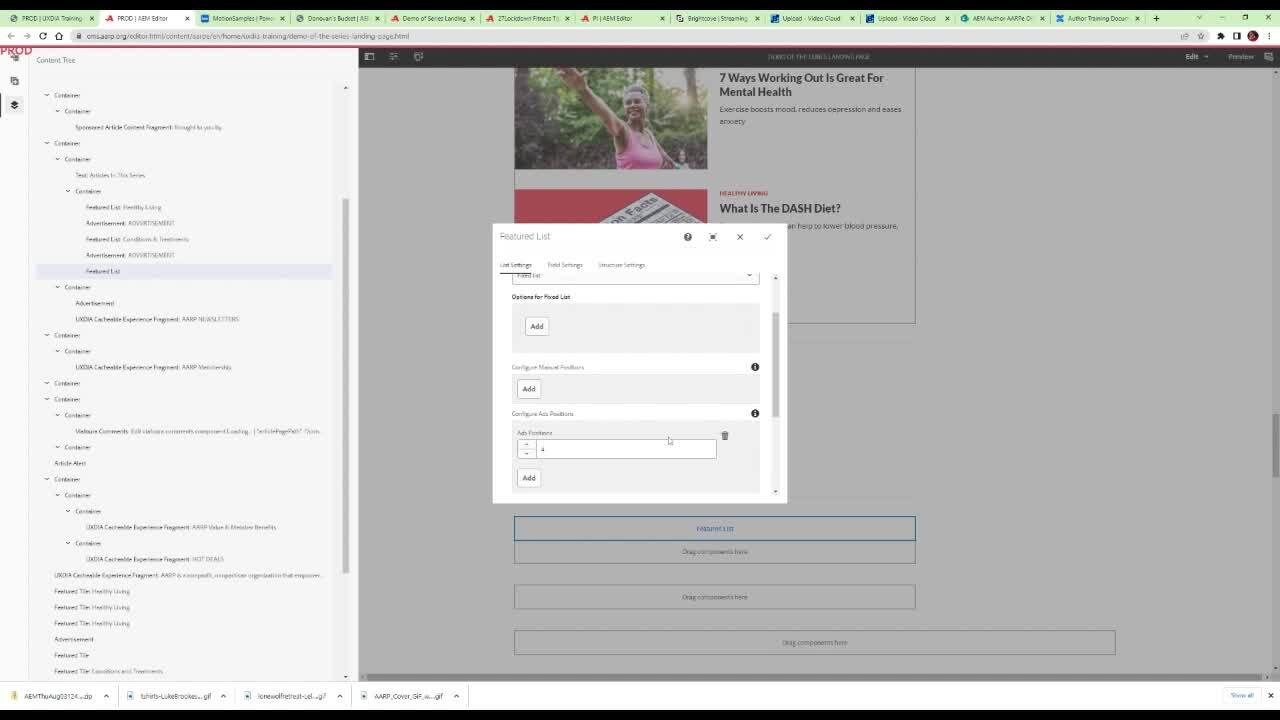
Task: Open the Content Tree layers panel icon
Action: pos(14,104)
